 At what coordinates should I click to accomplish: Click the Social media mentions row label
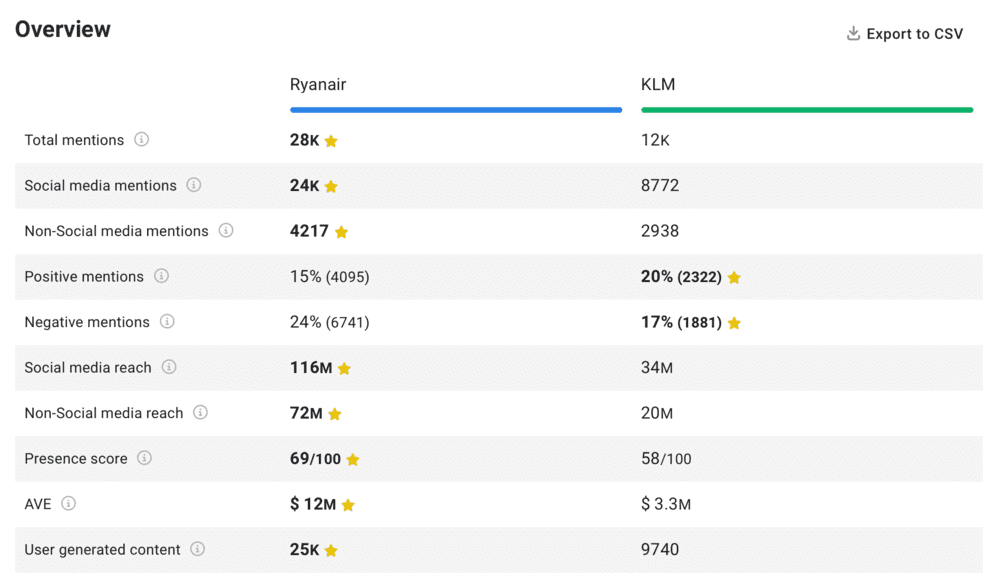pos(100,186)
